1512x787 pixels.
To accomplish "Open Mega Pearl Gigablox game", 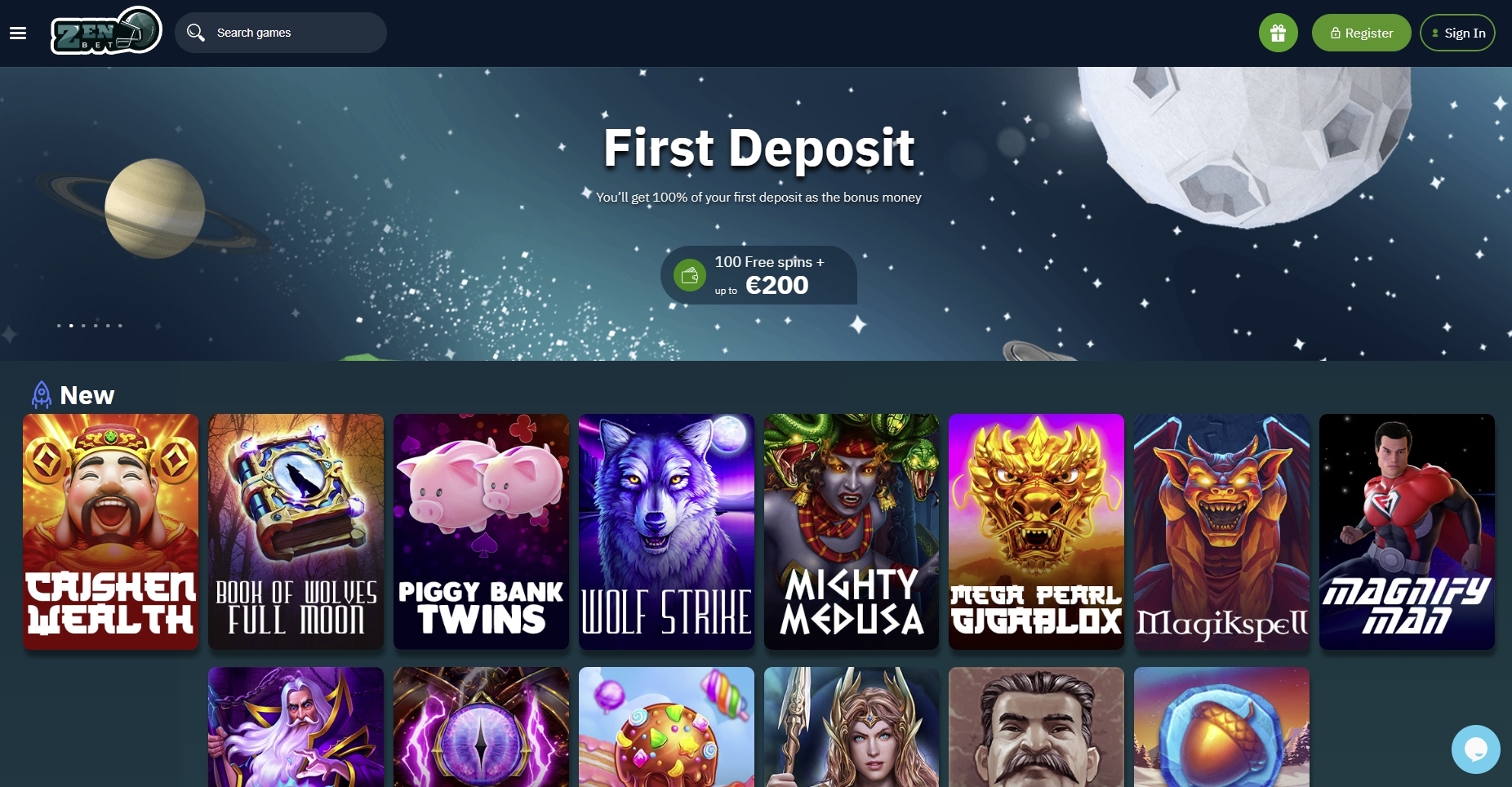I will pos(1036,531).
